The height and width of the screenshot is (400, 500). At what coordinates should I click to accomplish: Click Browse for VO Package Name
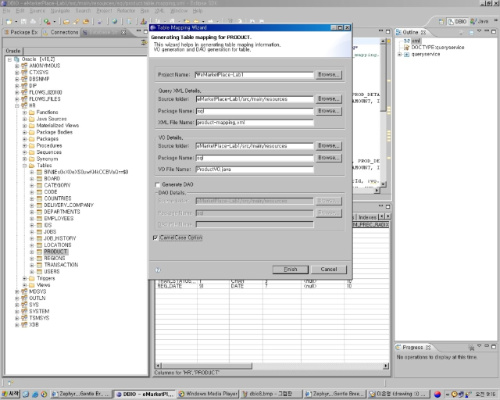pyautogui.click(x=328, y=158)
